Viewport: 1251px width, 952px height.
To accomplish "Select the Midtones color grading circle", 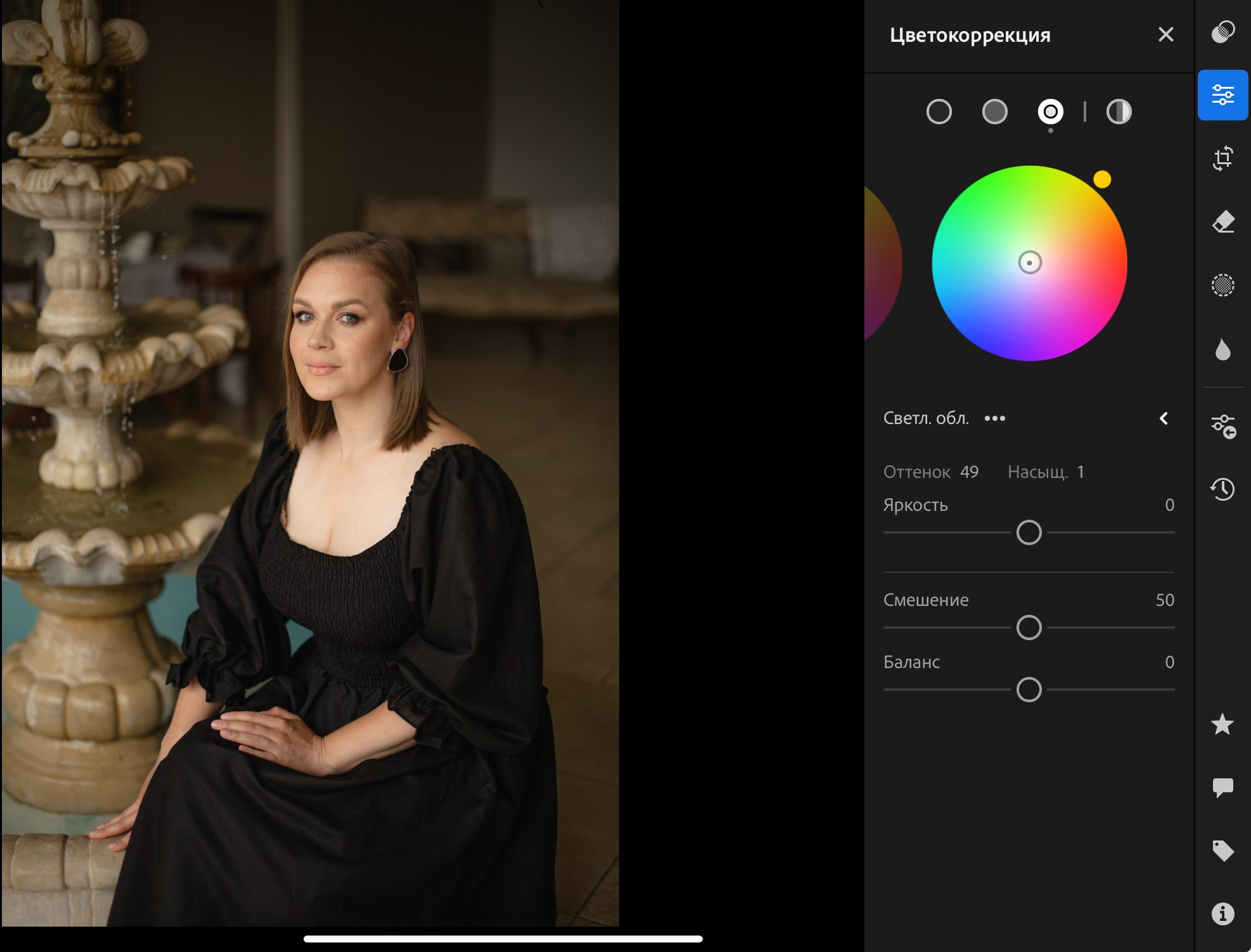I will click(x=994, y=112).
